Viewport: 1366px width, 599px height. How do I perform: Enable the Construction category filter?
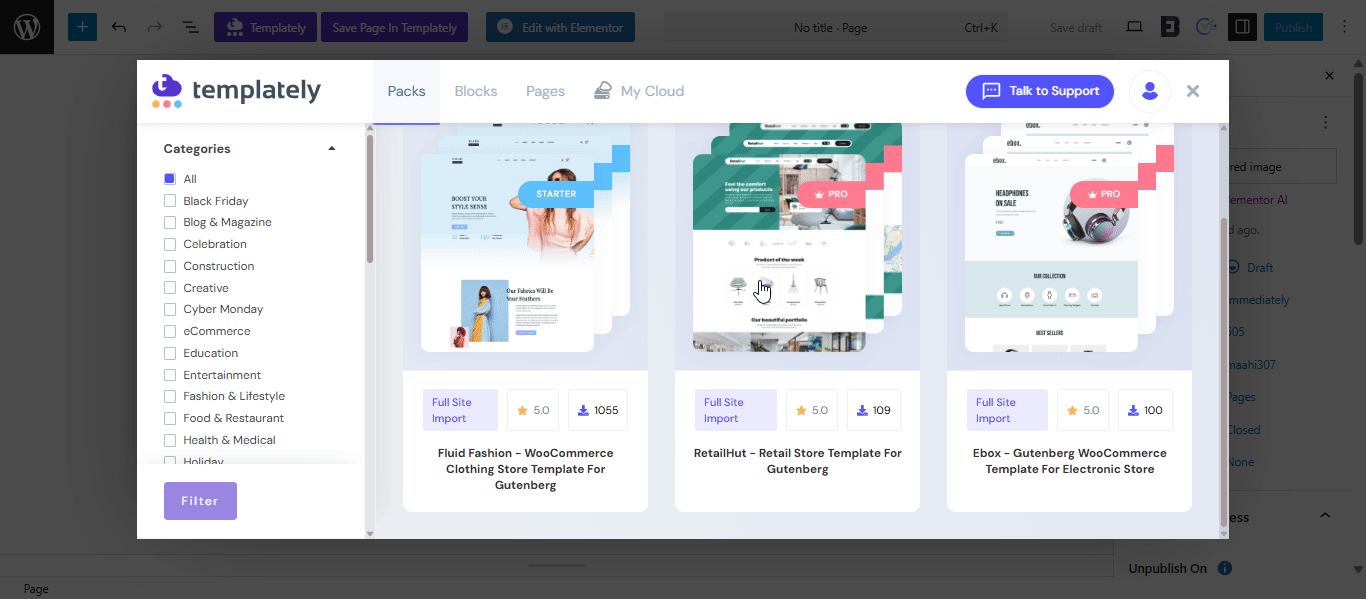point(170,266)
